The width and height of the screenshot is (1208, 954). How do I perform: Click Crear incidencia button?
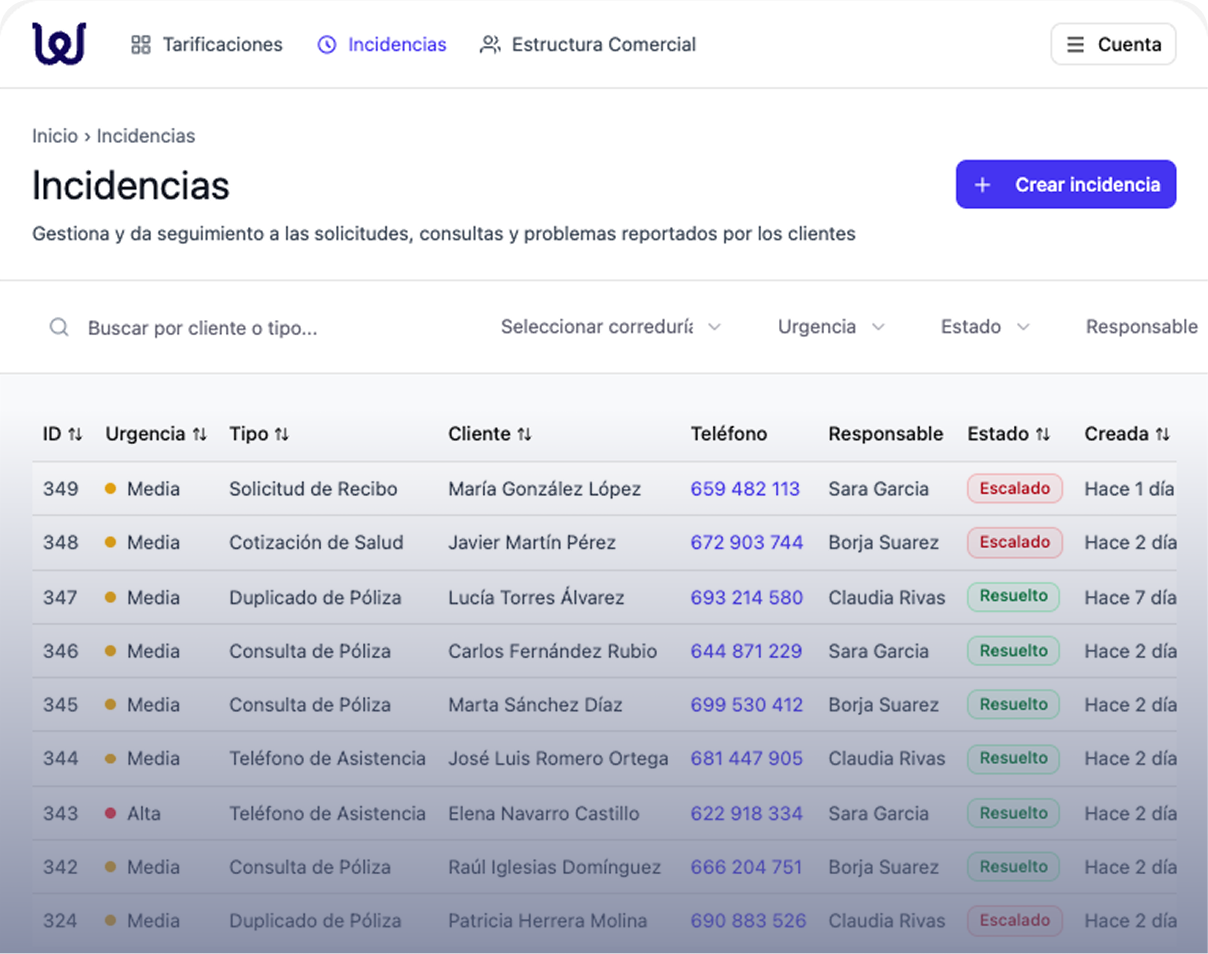[x=1066, y=185]
